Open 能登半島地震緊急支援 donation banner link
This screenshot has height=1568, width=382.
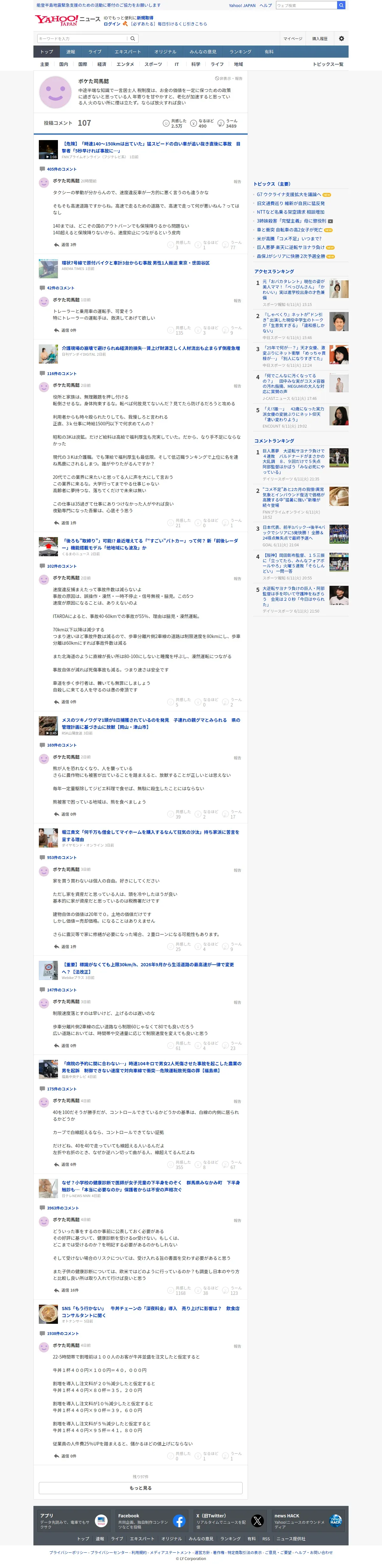pyautogui.click(x=99, y=5)
